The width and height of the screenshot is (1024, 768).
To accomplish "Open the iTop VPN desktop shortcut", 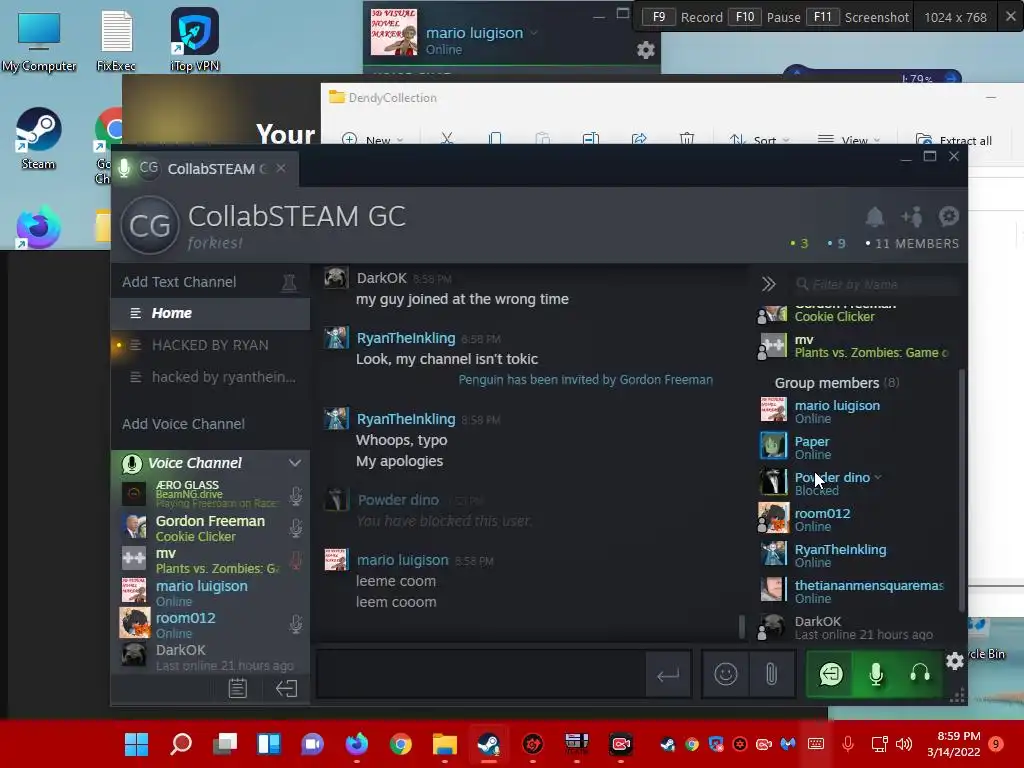I will click(x=195, y=40).
